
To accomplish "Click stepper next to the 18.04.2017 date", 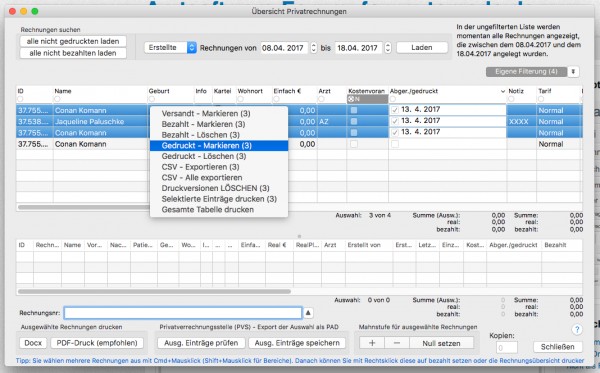I will tap(388, 48).
